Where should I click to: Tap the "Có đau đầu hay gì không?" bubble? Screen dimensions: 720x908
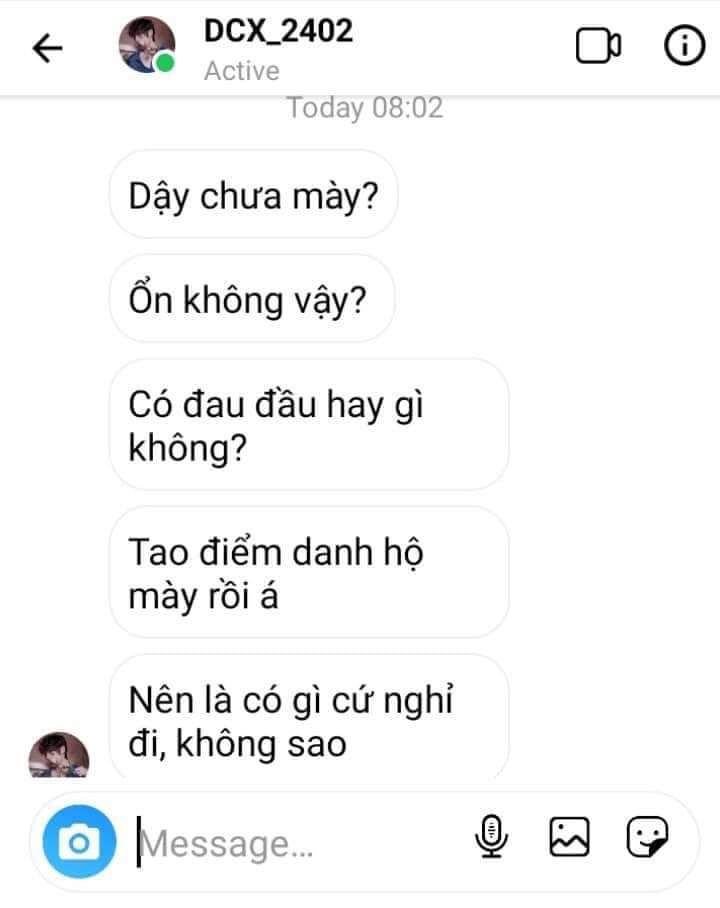[308, 425]
